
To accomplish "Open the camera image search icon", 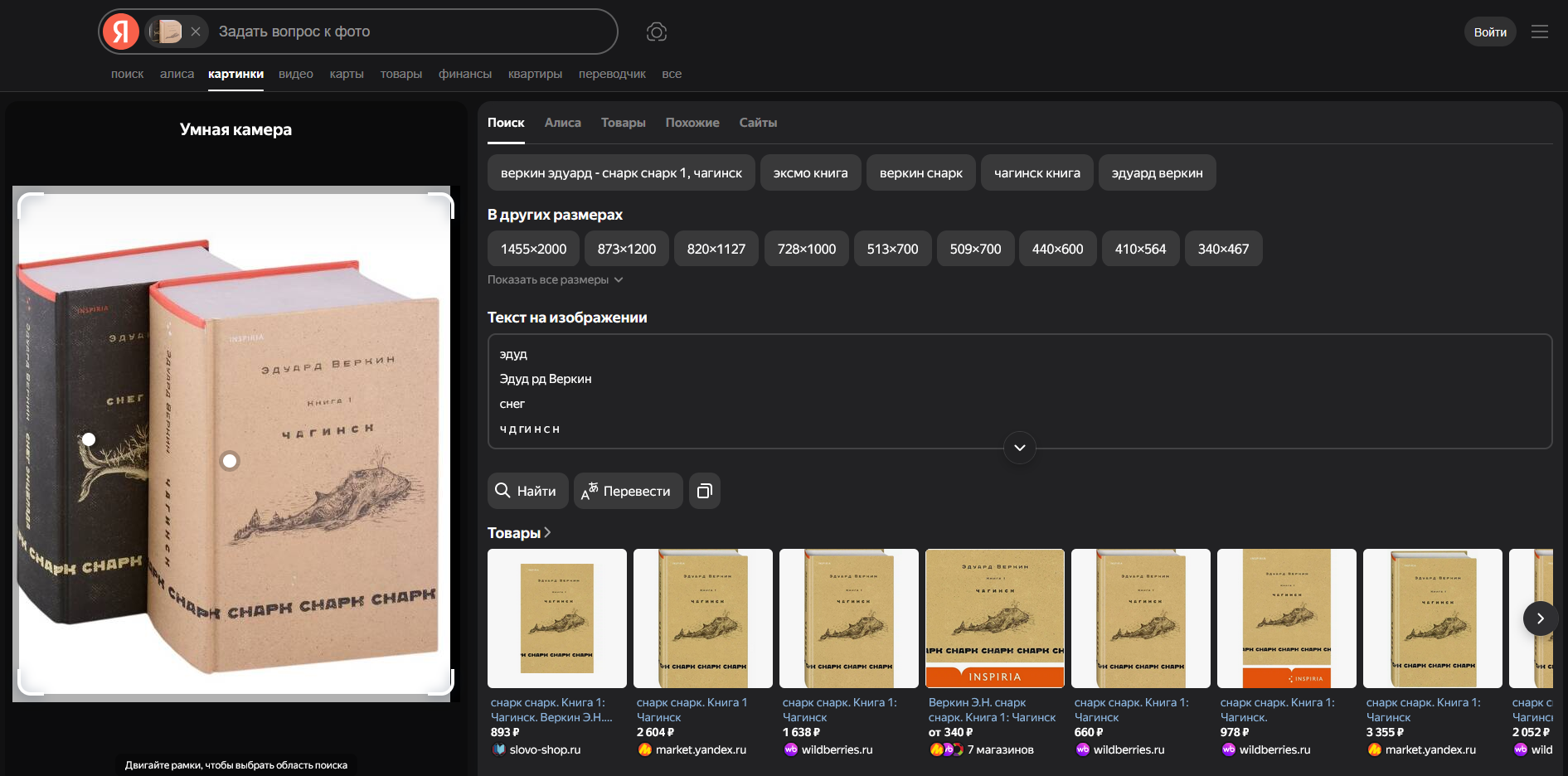I will (x=657, y=32).
